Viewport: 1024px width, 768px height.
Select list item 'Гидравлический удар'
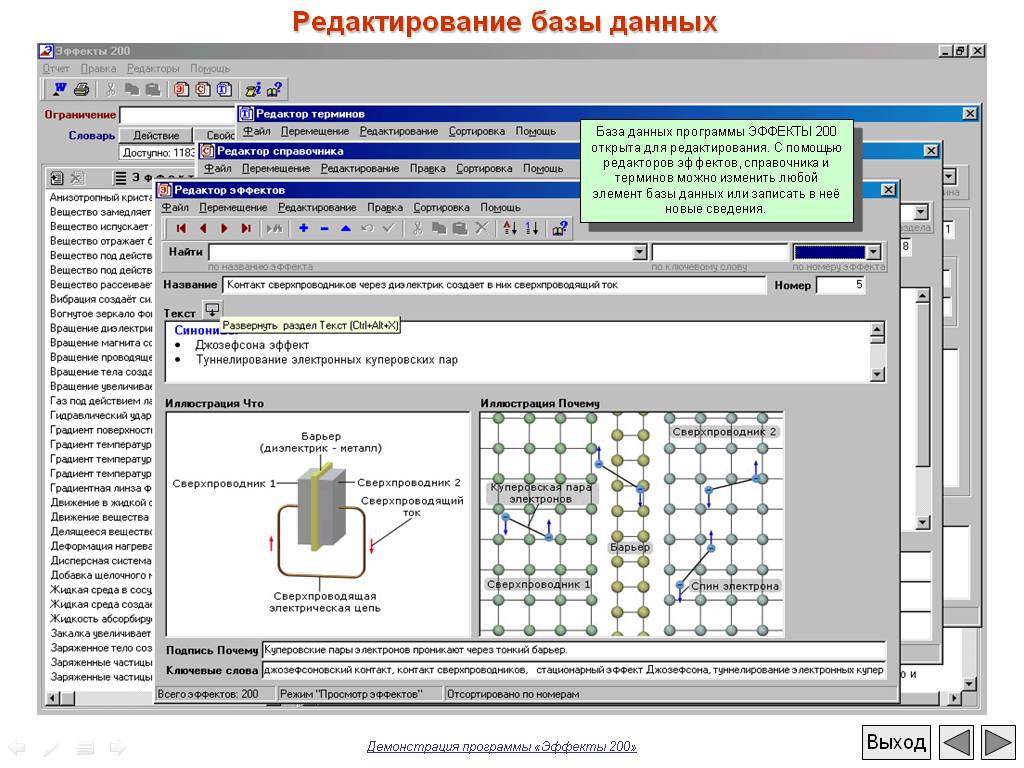[x=101, y=415]
